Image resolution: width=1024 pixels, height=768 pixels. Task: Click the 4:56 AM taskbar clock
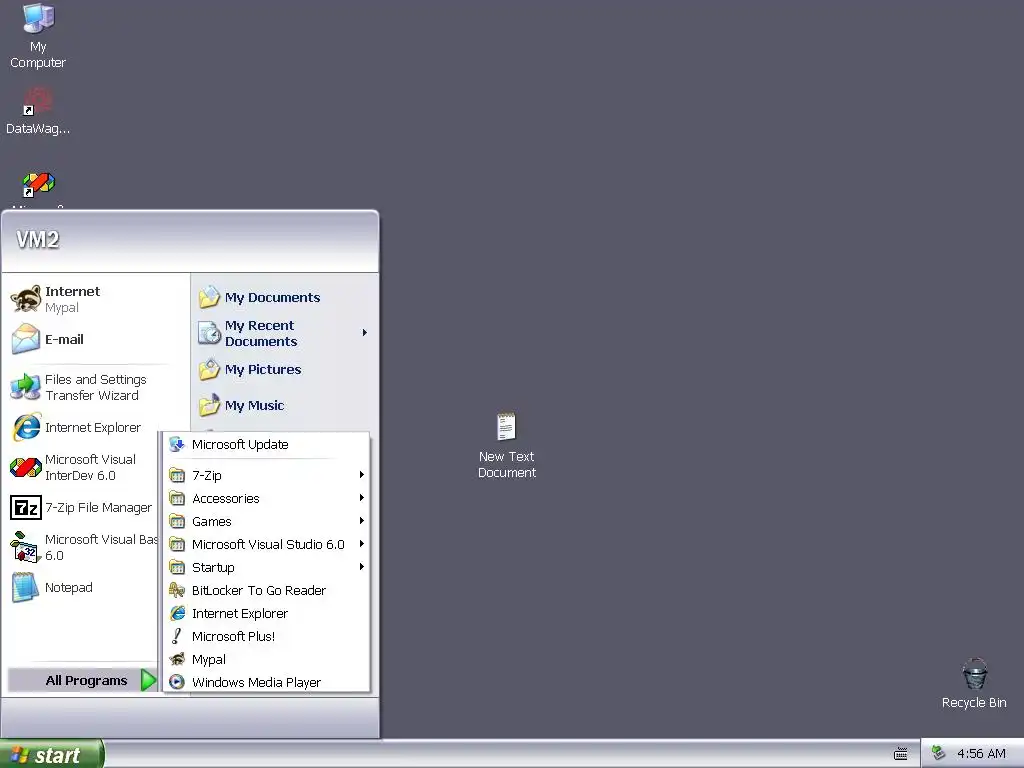[x=981, y=754]
